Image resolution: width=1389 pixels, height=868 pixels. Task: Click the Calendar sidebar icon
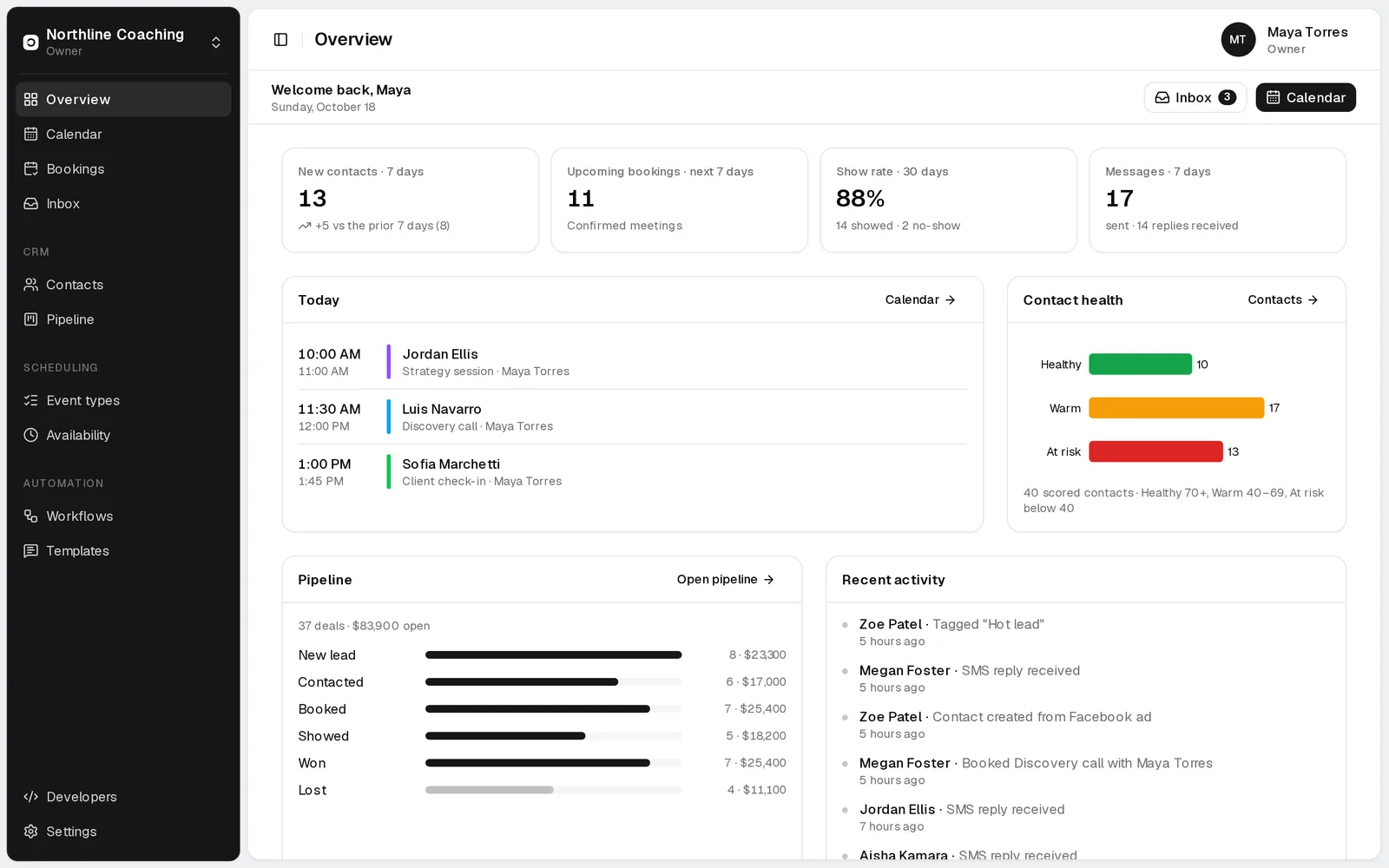pos(31,135)
